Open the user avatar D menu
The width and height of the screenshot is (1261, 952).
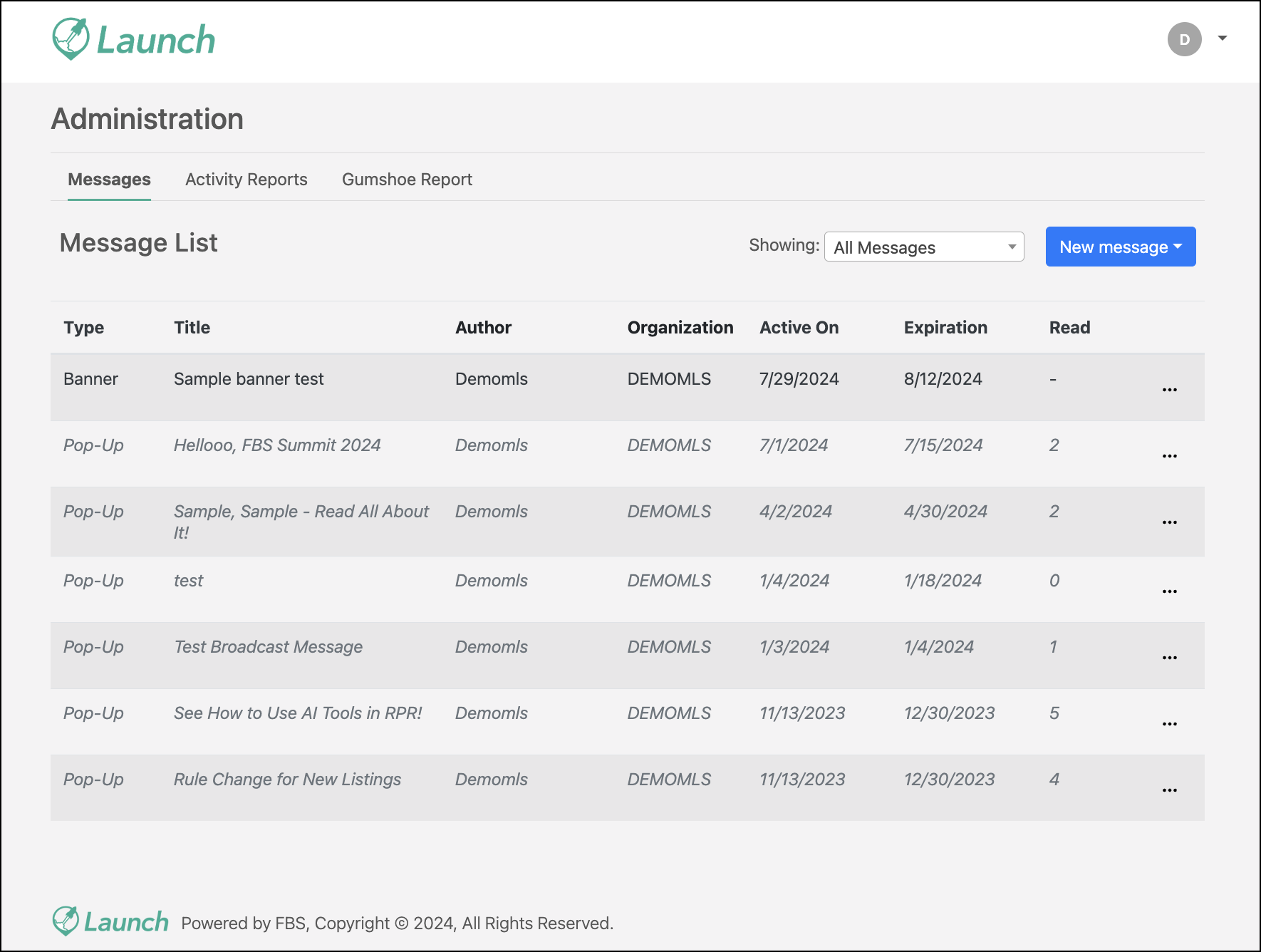(x=1184, y=39)
